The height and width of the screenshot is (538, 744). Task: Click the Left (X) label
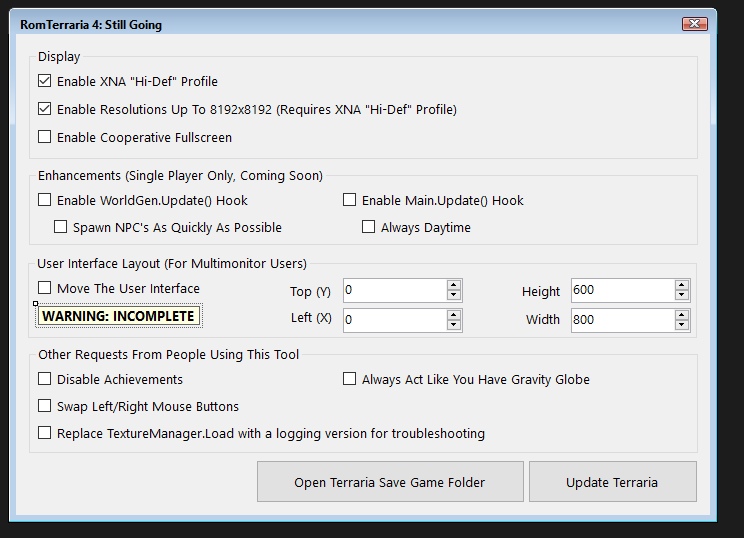tap(311, 318)
